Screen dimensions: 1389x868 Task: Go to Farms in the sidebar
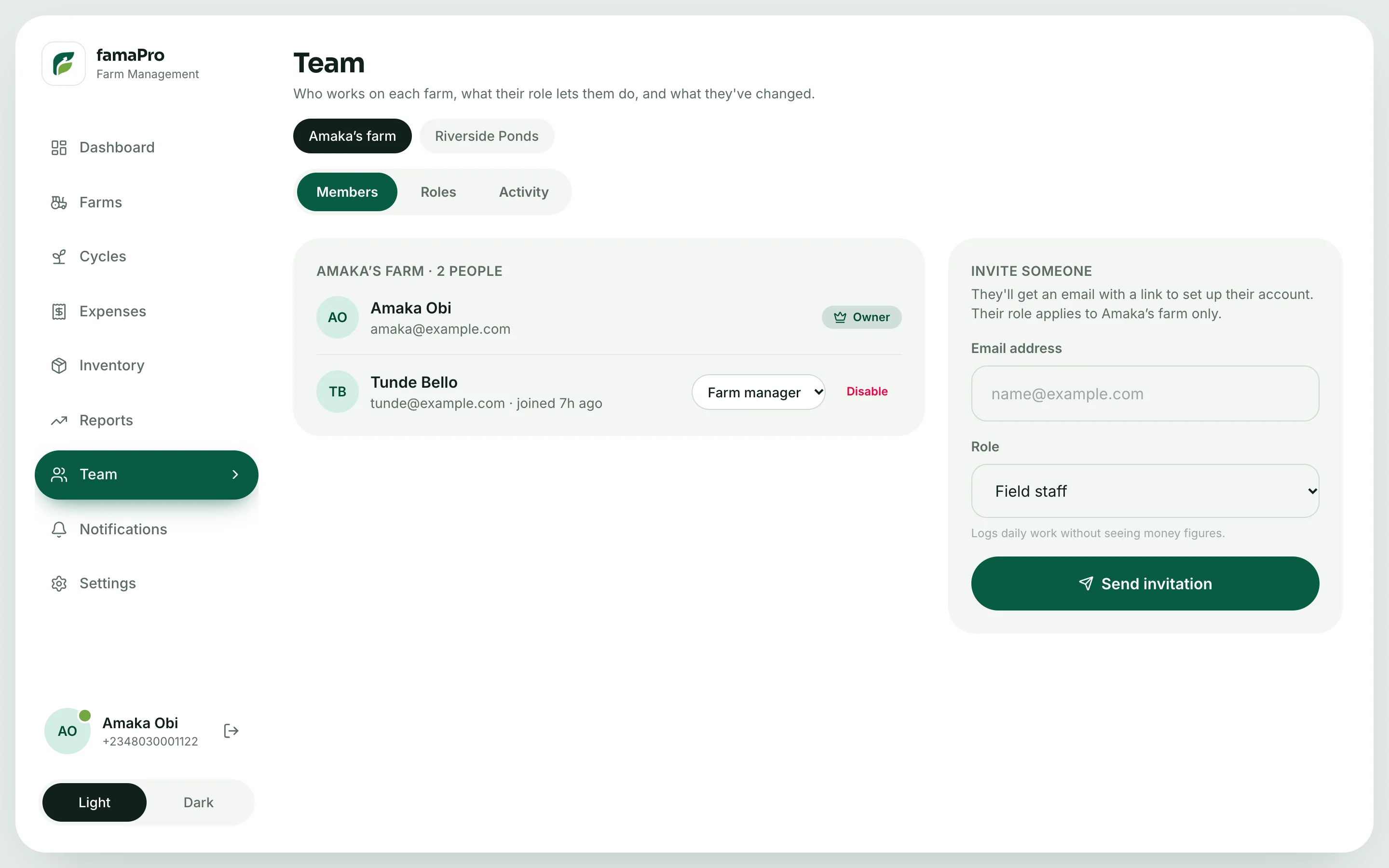[x=146, y=203]
